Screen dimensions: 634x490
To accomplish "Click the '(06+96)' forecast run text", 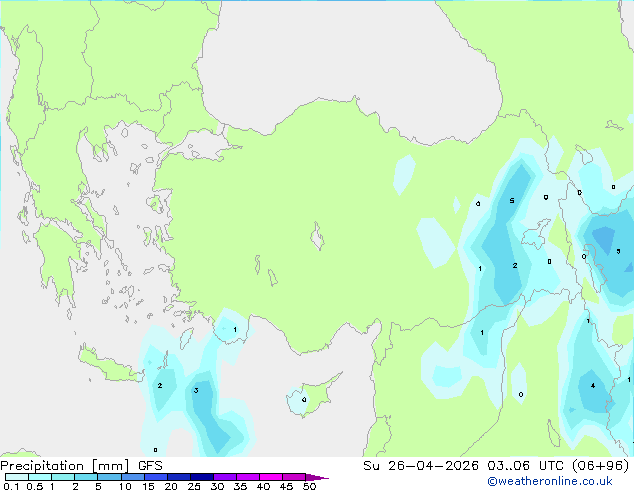I will coord(600,466).
